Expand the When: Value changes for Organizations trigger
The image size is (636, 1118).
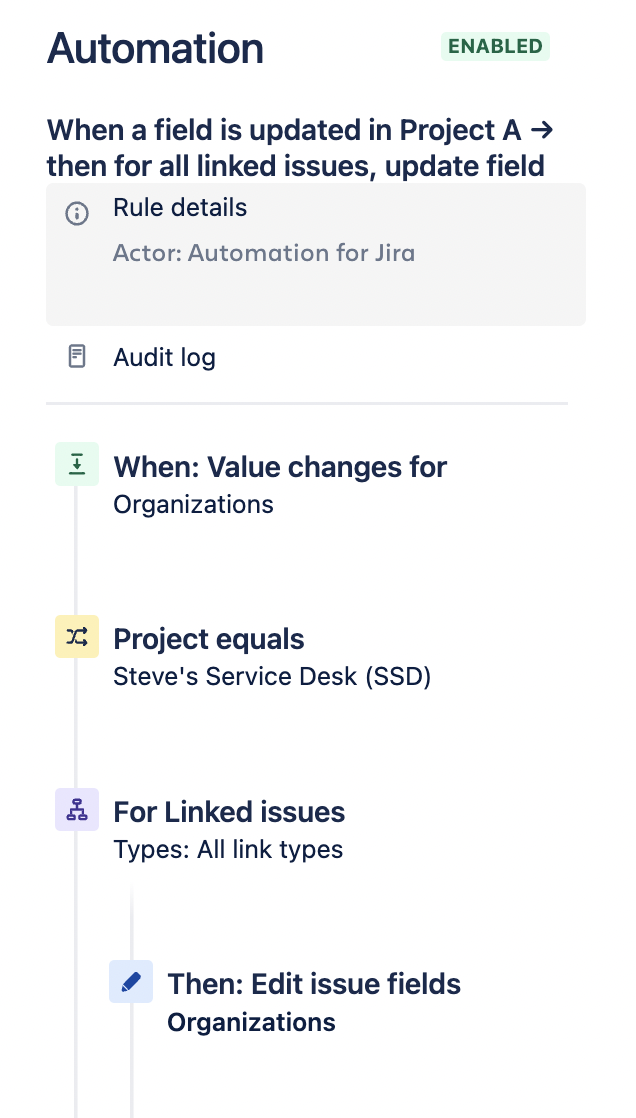280,467
